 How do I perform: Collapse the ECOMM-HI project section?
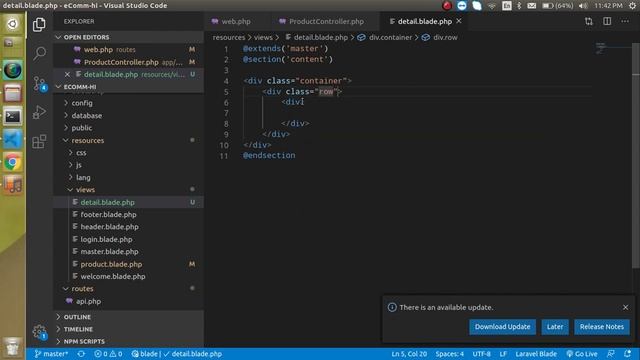click(129, 87)
